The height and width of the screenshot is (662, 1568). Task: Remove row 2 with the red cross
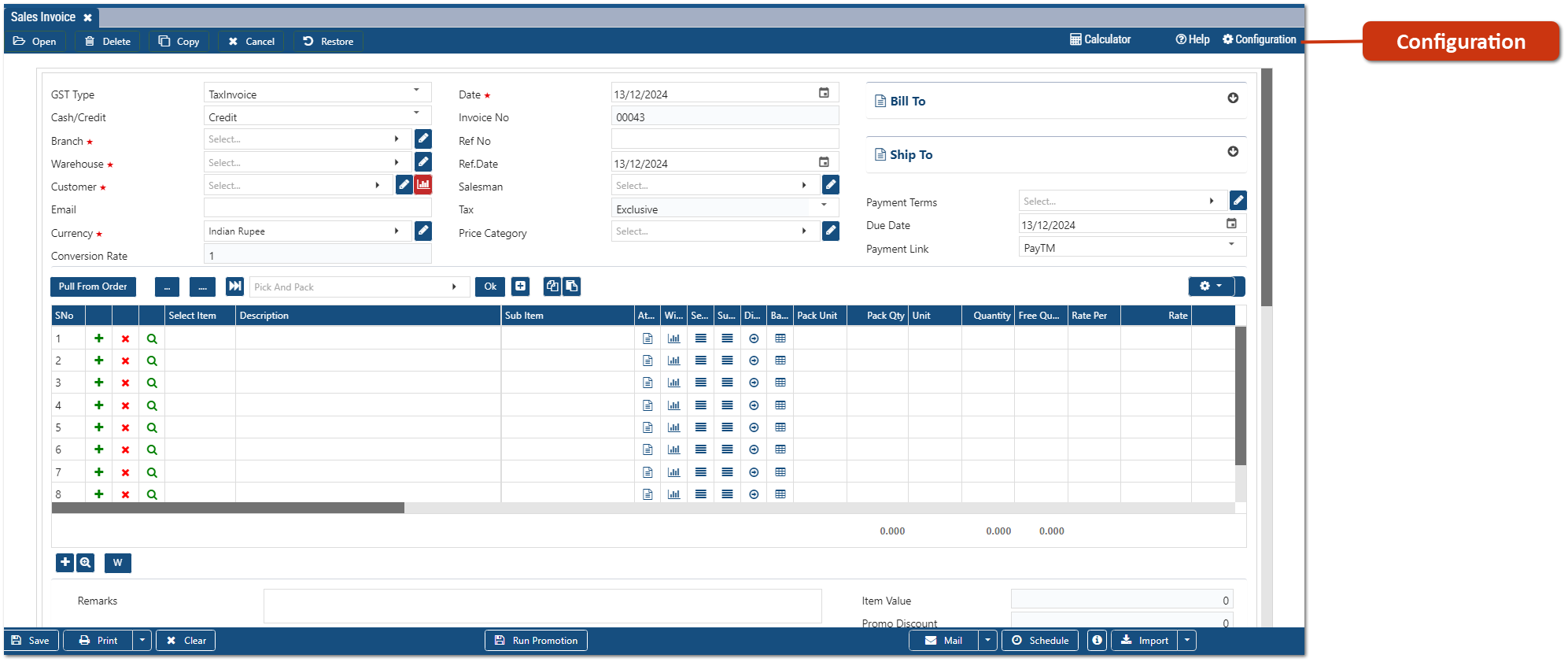pyautogui.click(x=125, y=361)
